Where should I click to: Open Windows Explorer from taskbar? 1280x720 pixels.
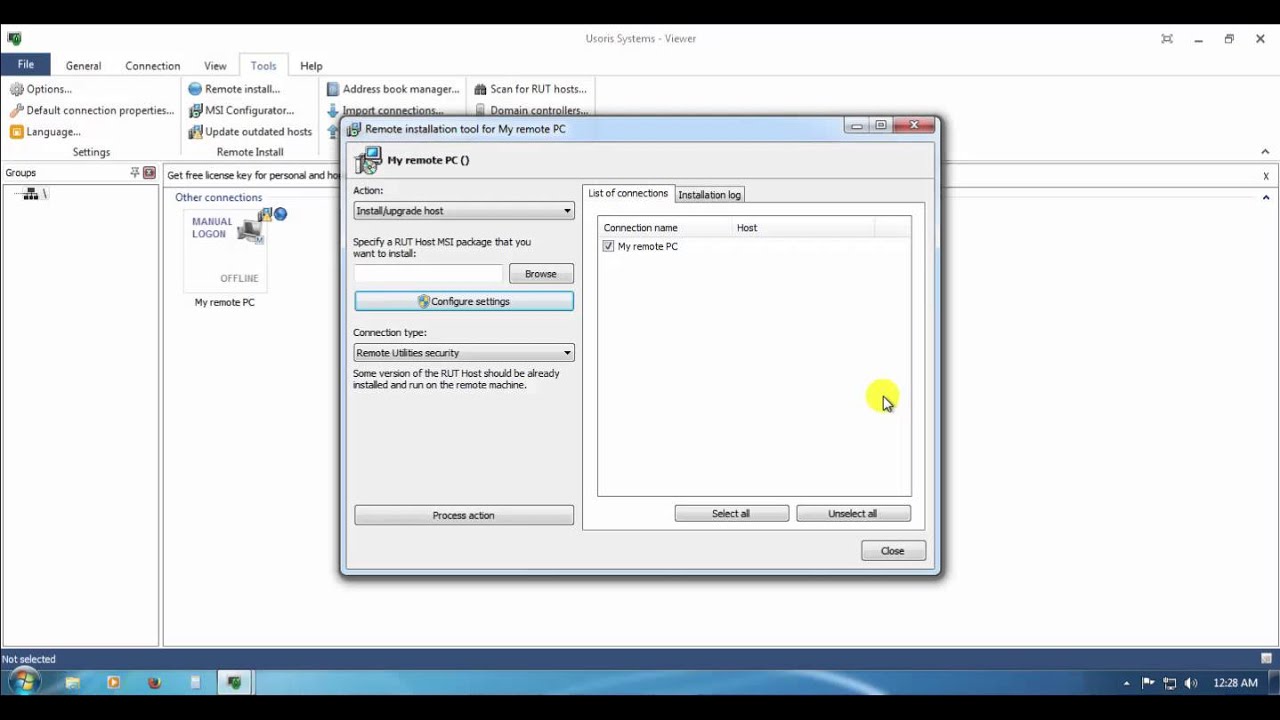pos(72,683)
